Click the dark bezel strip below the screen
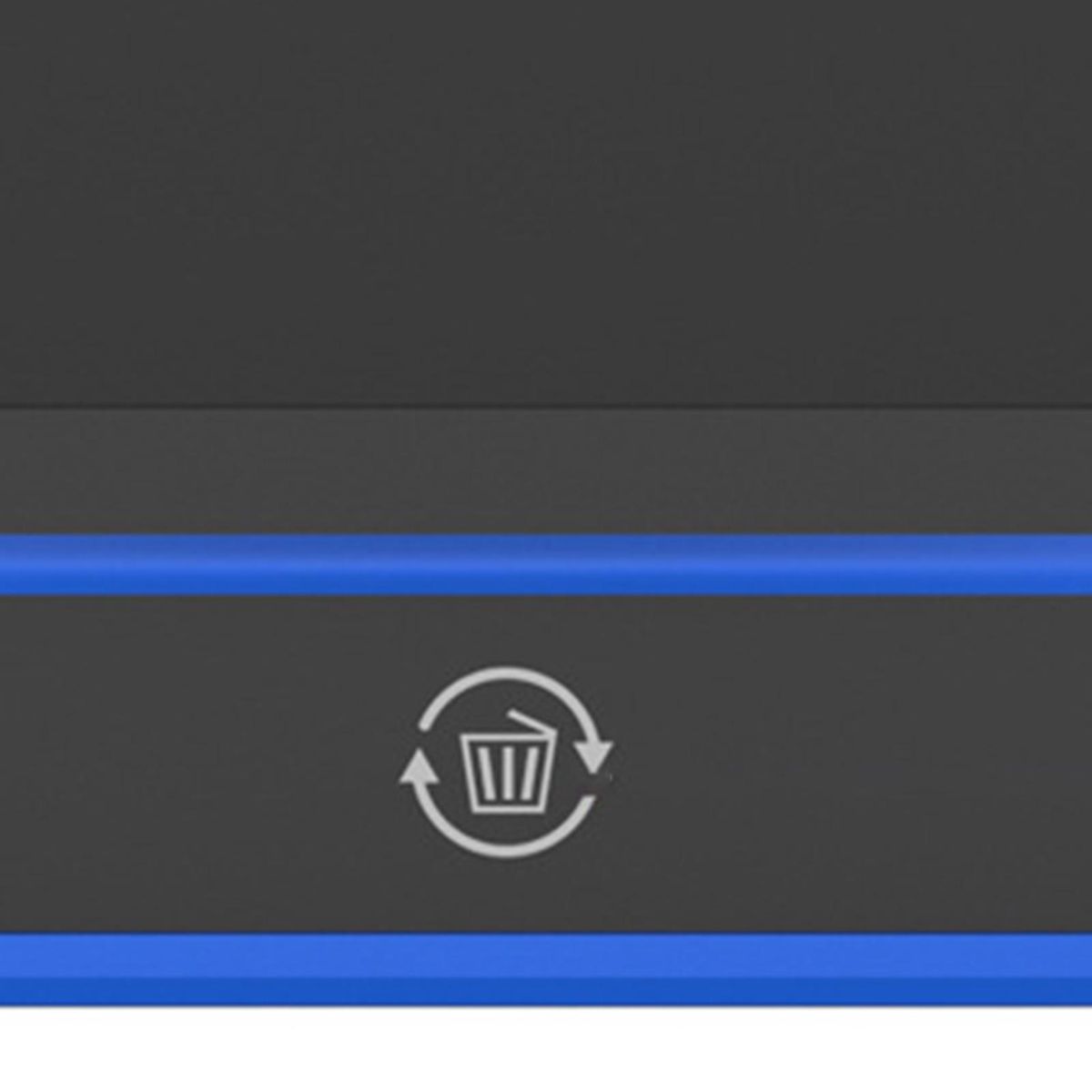1092x1092 pixels. coord(546,470)
